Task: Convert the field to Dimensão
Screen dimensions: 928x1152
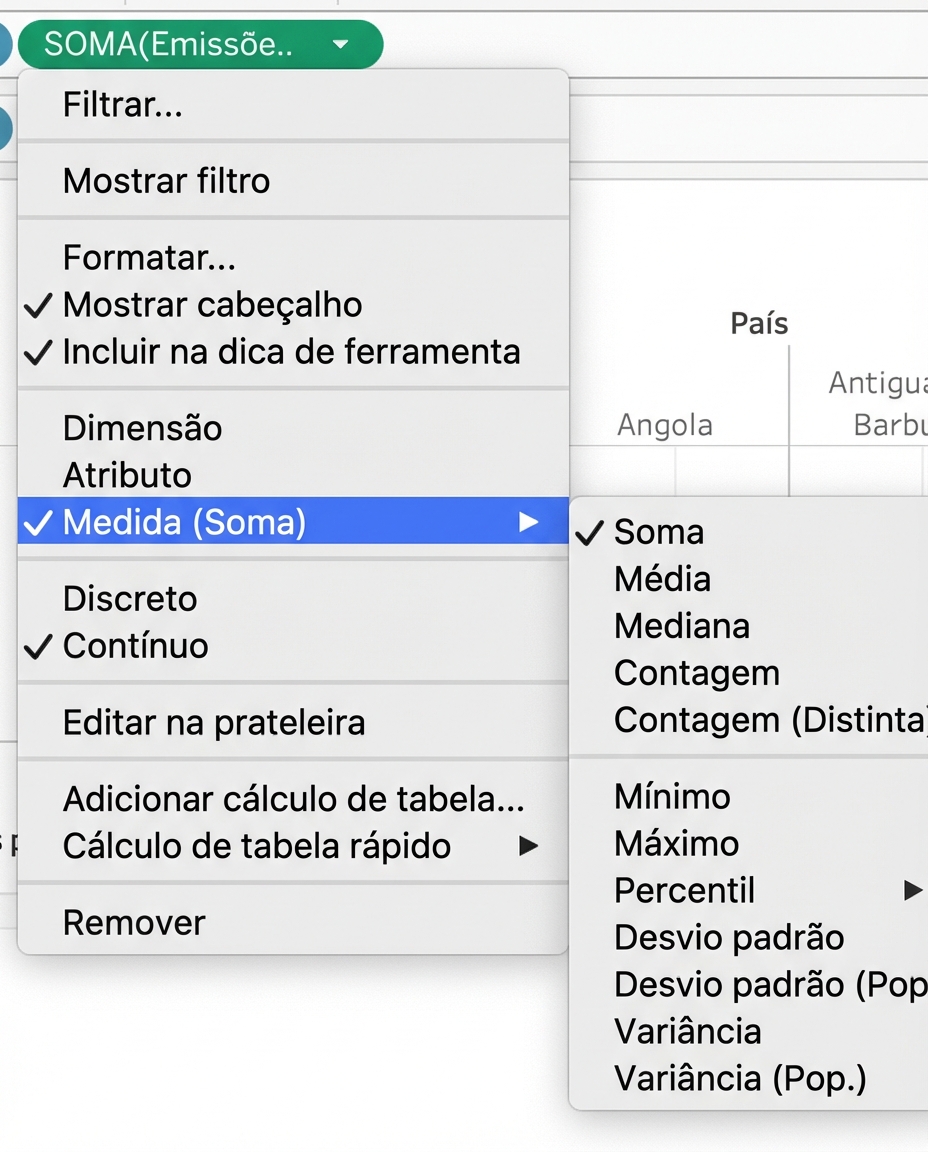Action: point(140,428)
